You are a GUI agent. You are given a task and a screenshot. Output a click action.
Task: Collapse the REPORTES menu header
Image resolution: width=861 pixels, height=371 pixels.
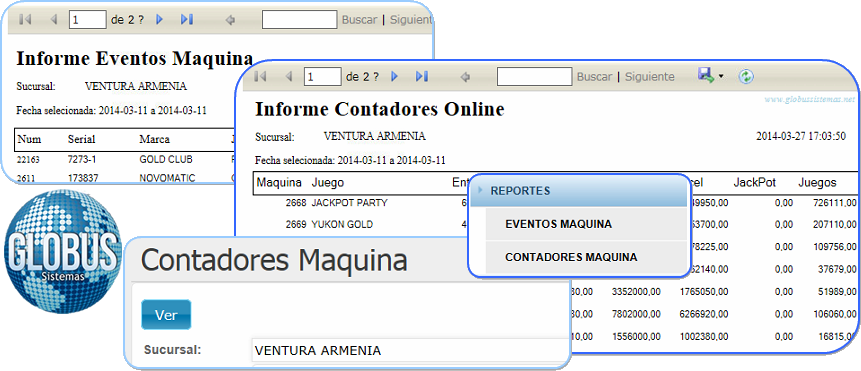point(579,190)
